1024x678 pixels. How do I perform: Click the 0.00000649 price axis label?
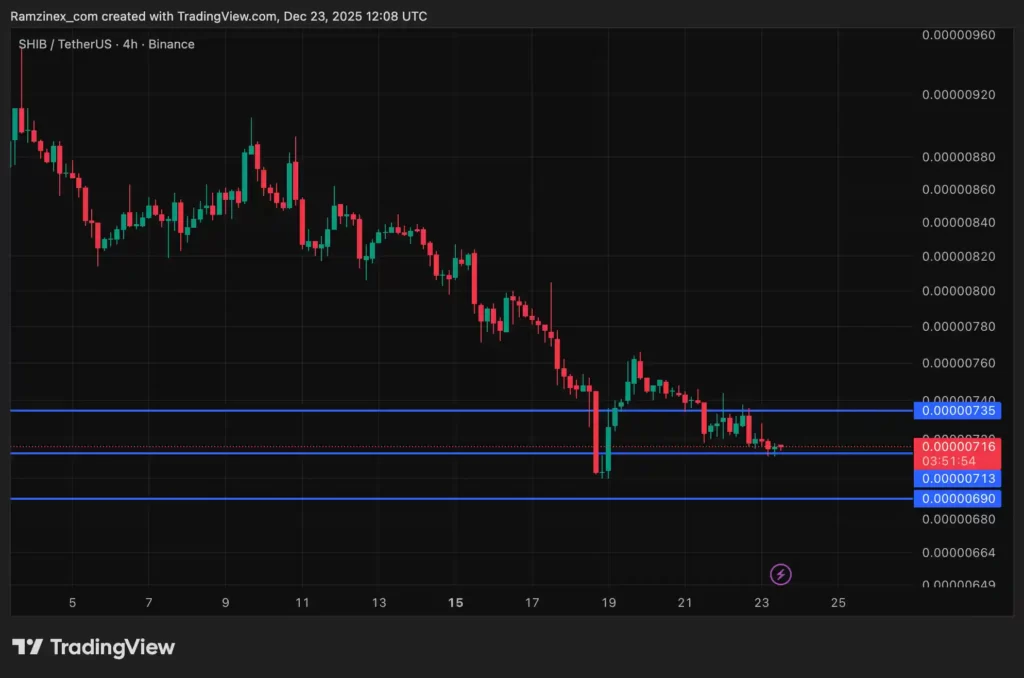click(957, 584)
